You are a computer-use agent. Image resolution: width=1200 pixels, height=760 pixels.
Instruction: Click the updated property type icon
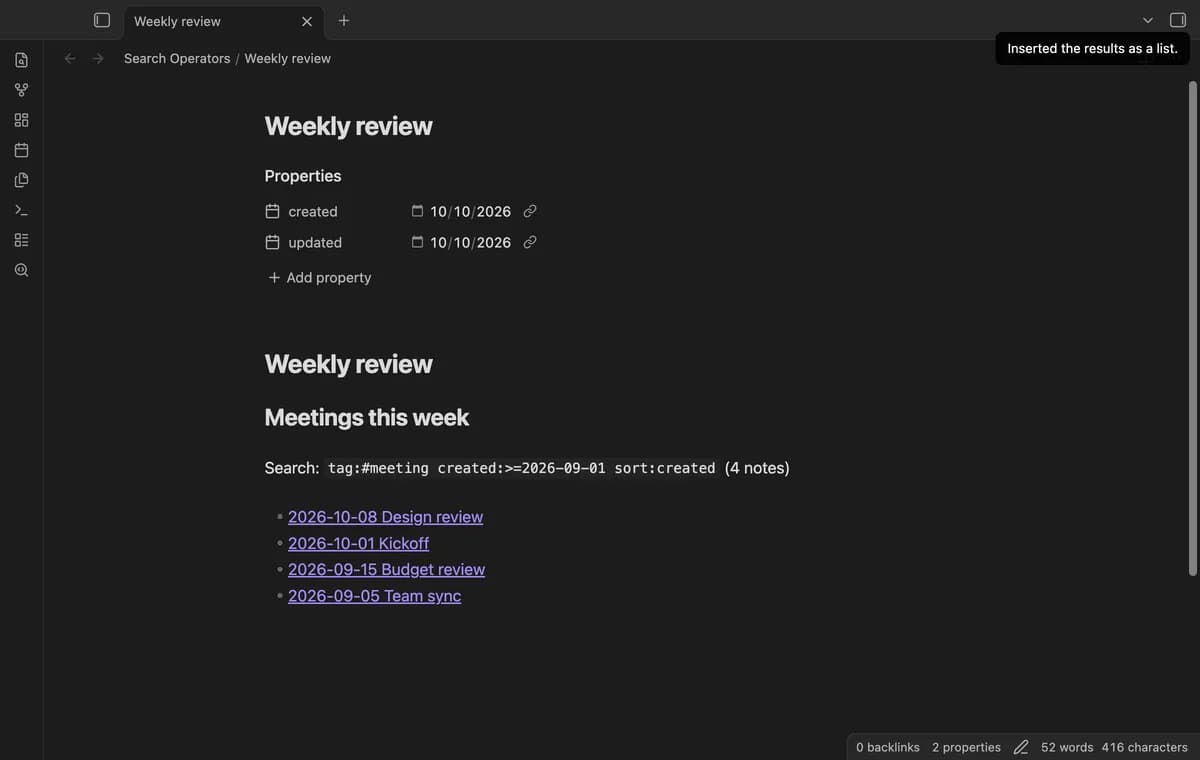[272, 242]
